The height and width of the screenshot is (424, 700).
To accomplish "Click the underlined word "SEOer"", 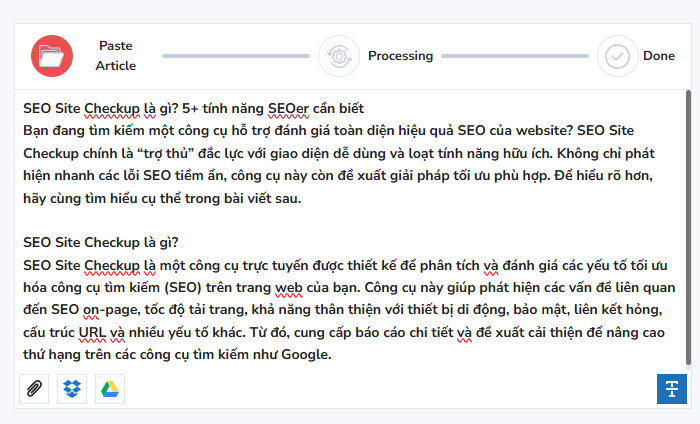I will pyautogui.click(x=288, y=108).
